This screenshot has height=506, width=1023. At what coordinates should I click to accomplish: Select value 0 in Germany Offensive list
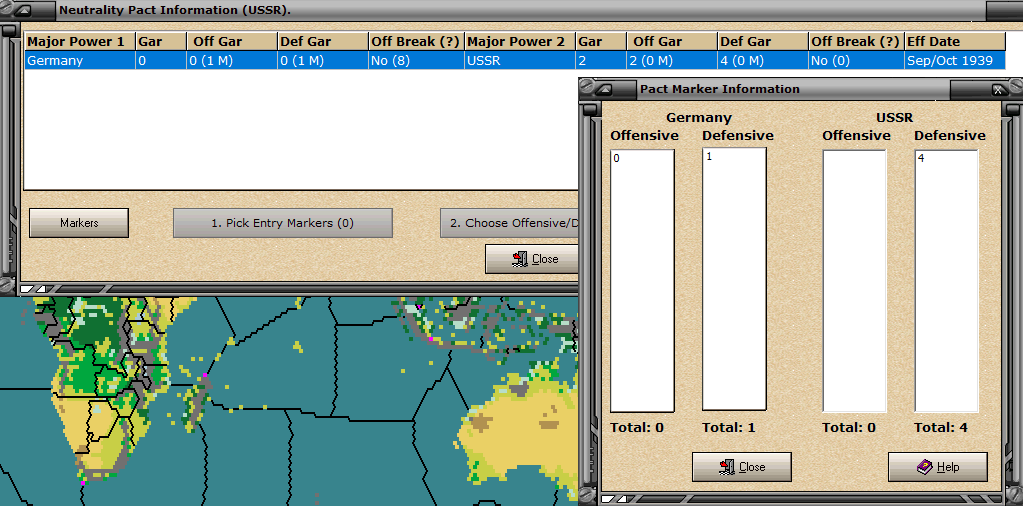click(617, 158)
